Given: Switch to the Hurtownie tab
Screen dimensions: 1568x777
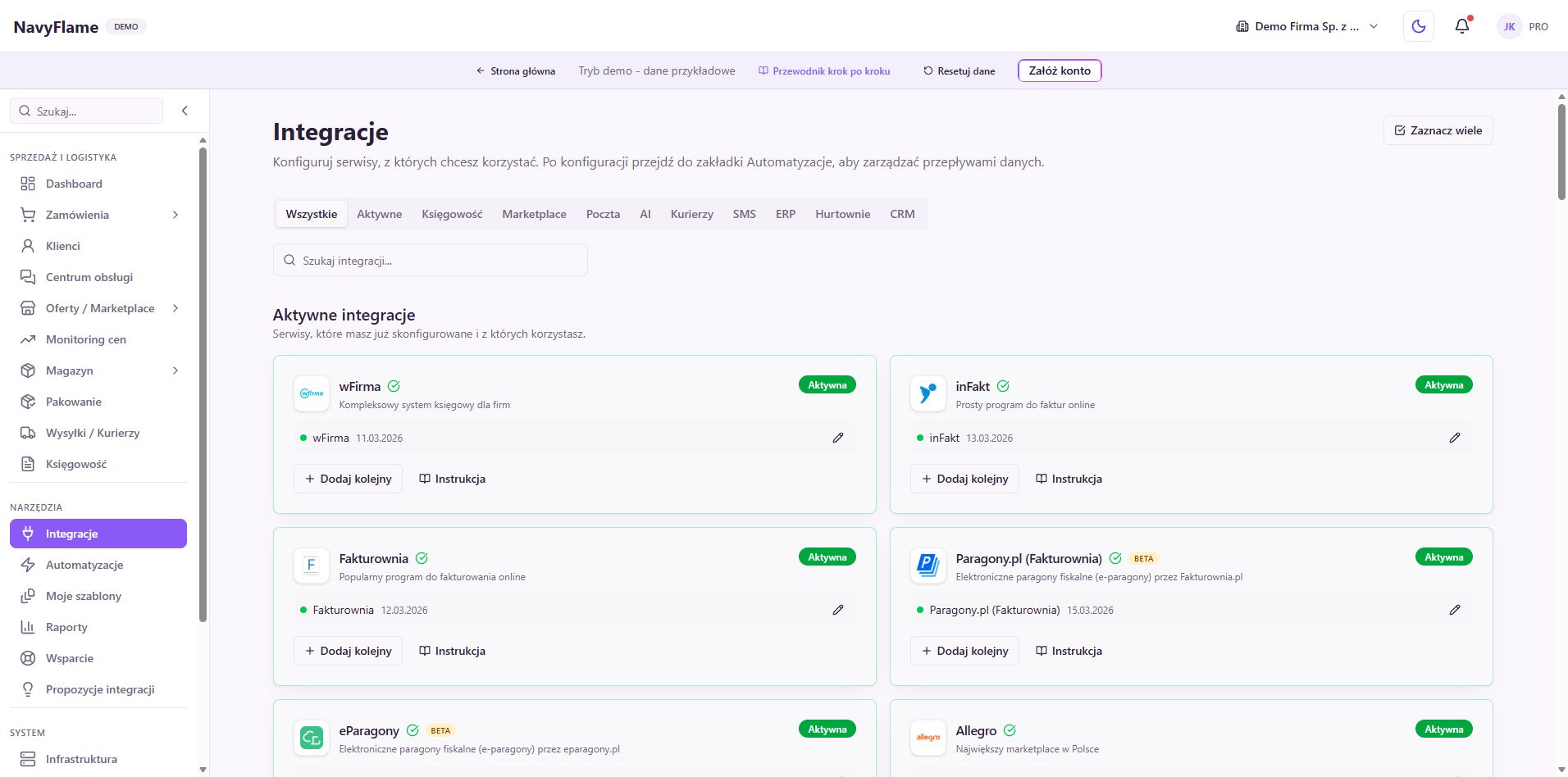Looking at the screenshot, I should (843, 214).
